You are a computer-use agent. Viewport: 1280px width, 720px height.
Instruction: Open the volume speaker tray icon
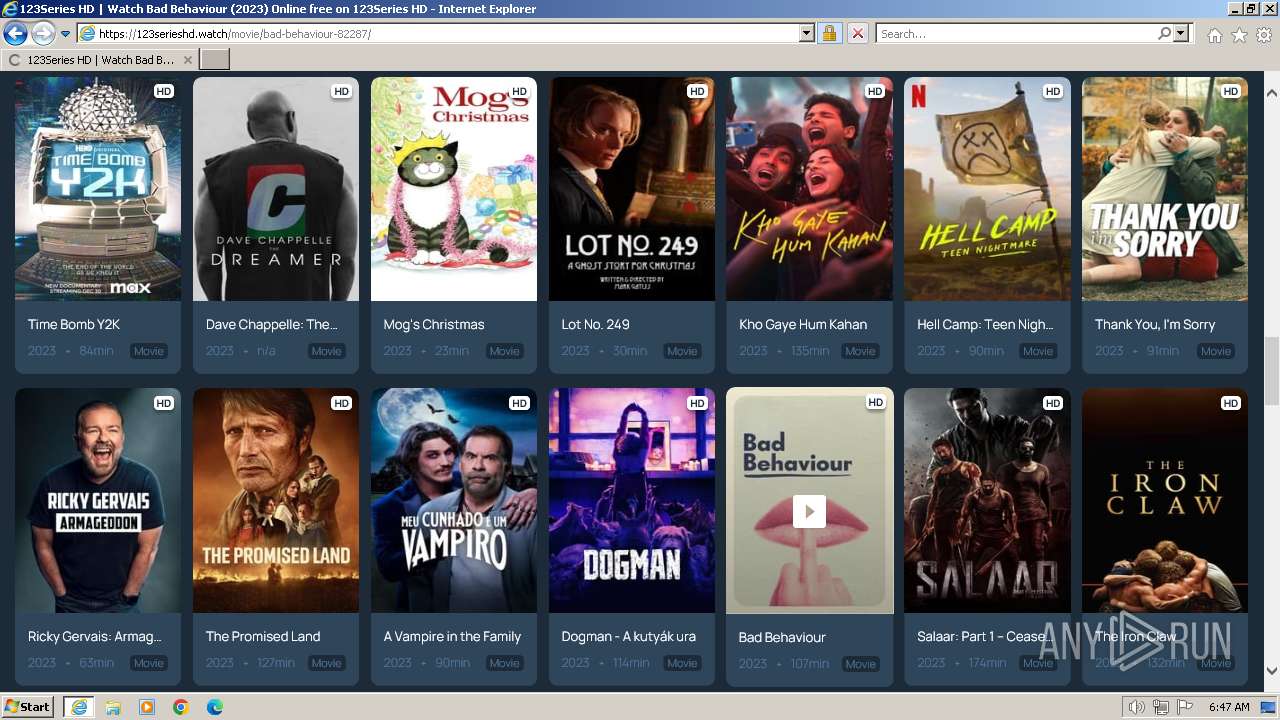(1137, 707)
